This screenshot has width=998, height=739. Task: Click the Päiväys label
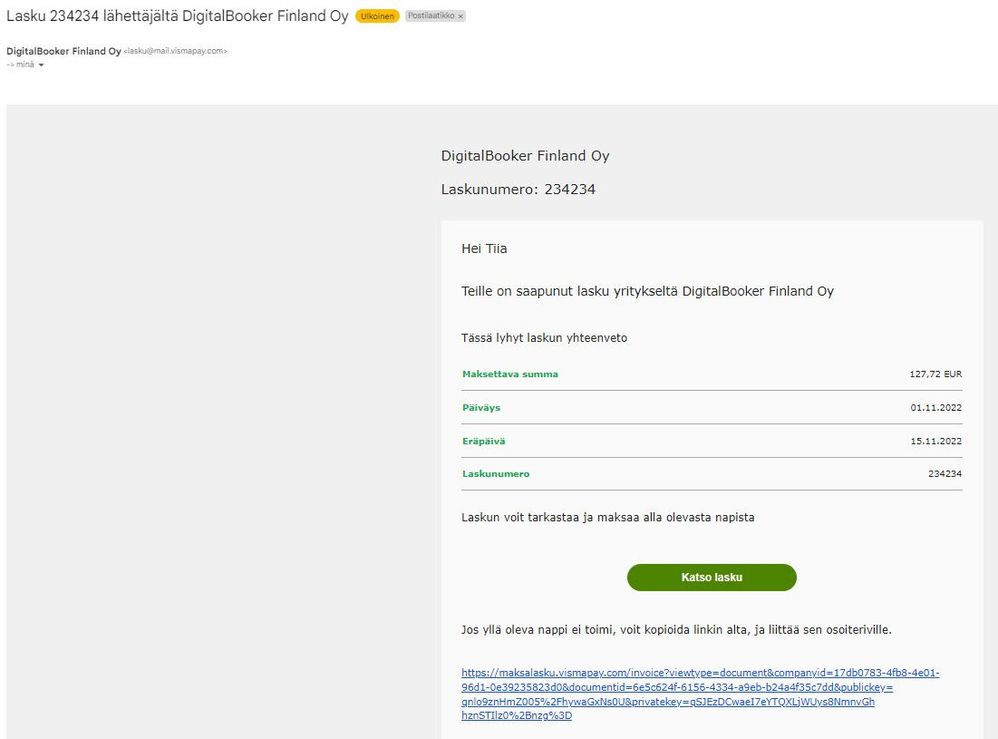click(481, 408)
